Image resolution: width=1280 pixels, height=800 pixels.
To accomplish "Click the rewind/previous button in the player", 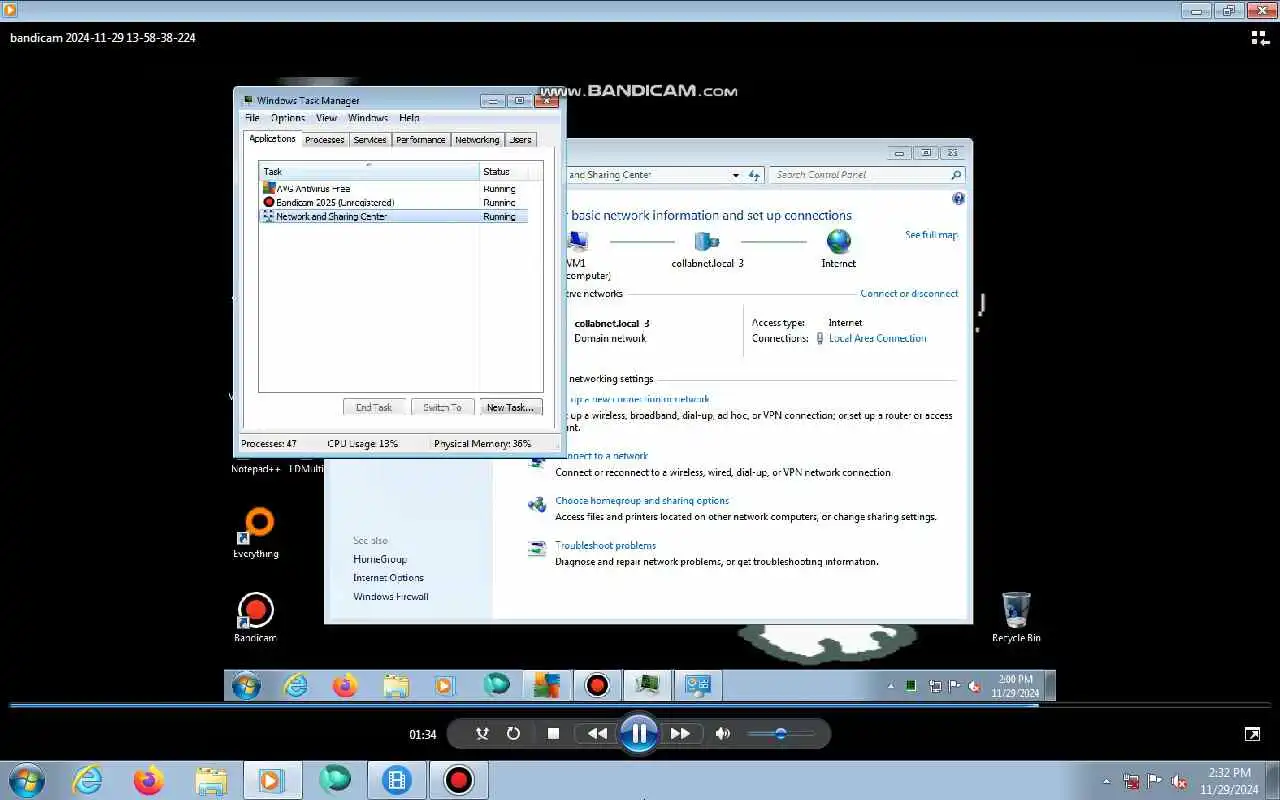I will coord(597,733).
